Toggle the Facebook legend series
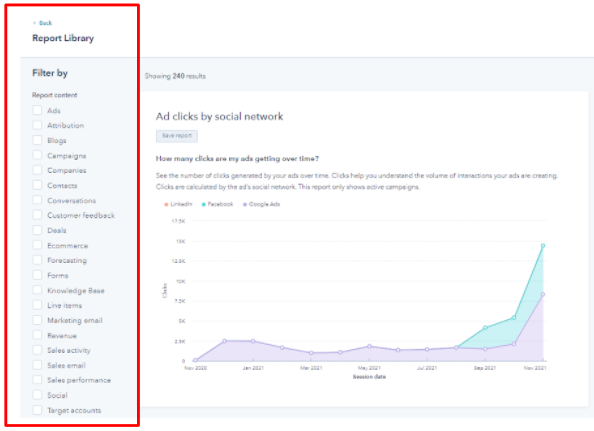 217,204
